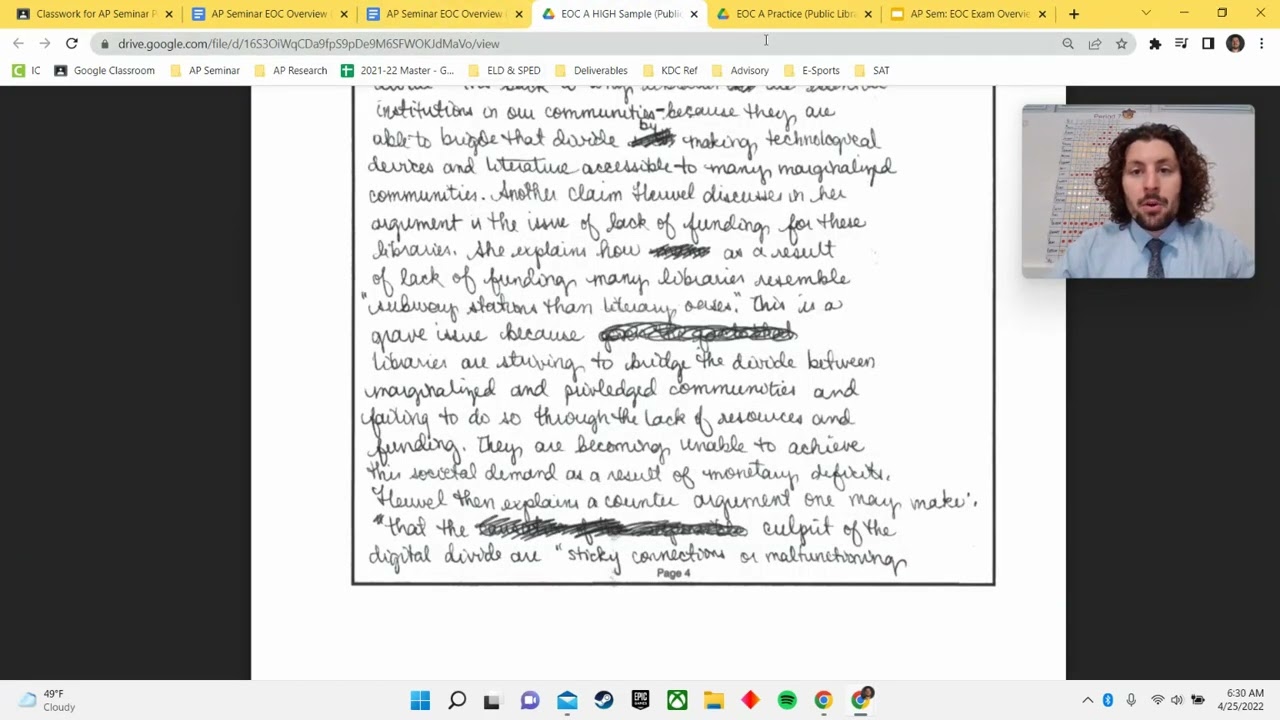This screenshot has width=1280, height=720.
Task: Open the Deliverables bookmarks folder
Action: click(x=590, y=71)
